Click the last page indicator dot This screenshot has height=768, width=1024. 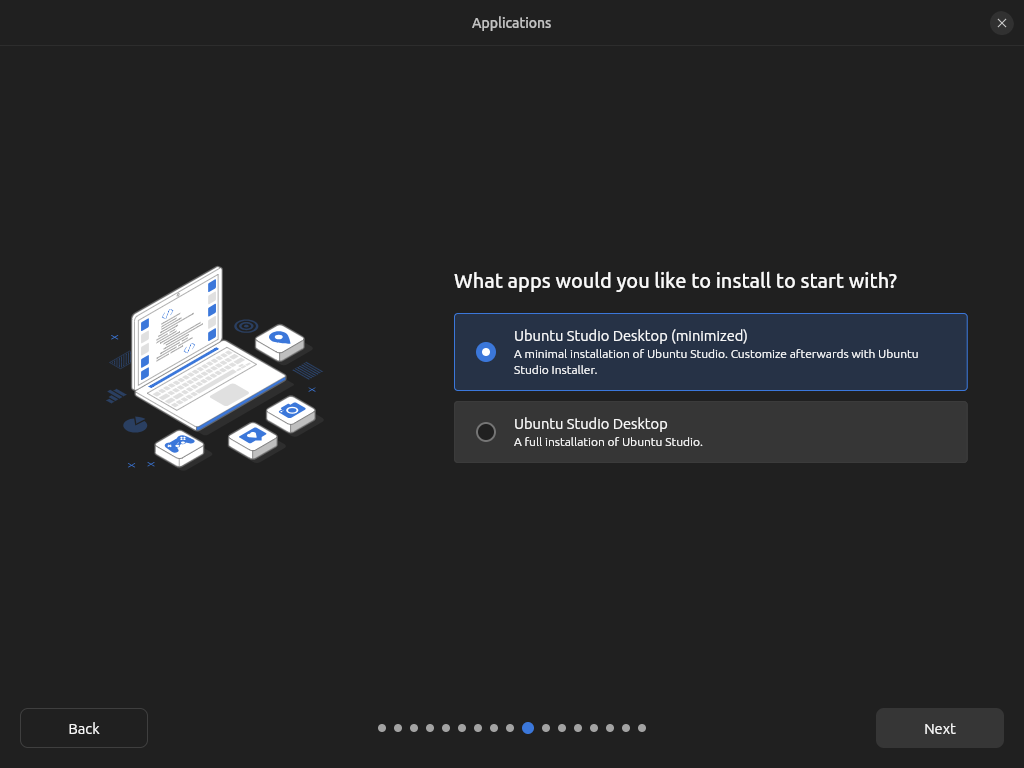642,728
